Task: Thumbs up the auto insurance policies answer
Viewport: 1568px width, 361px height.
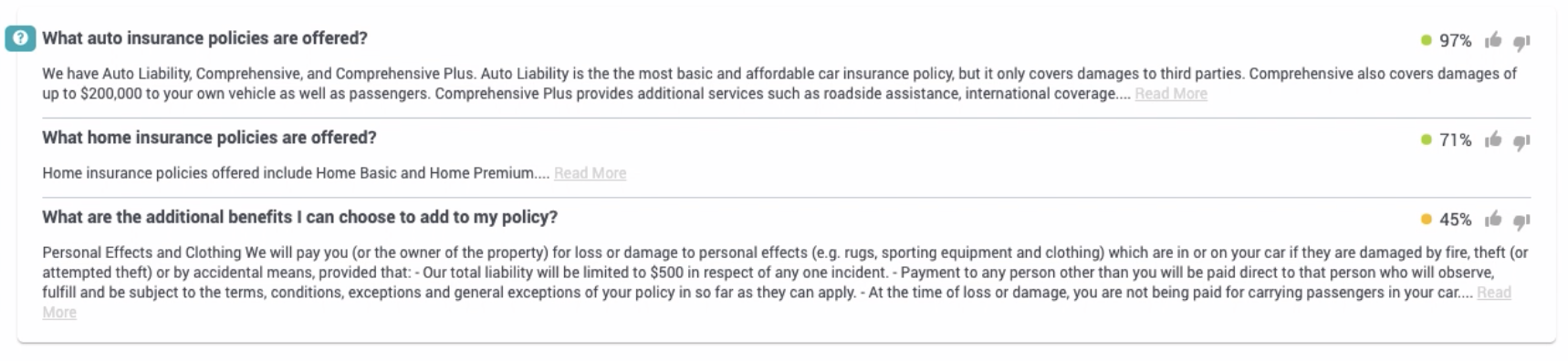Action: 1493,40
